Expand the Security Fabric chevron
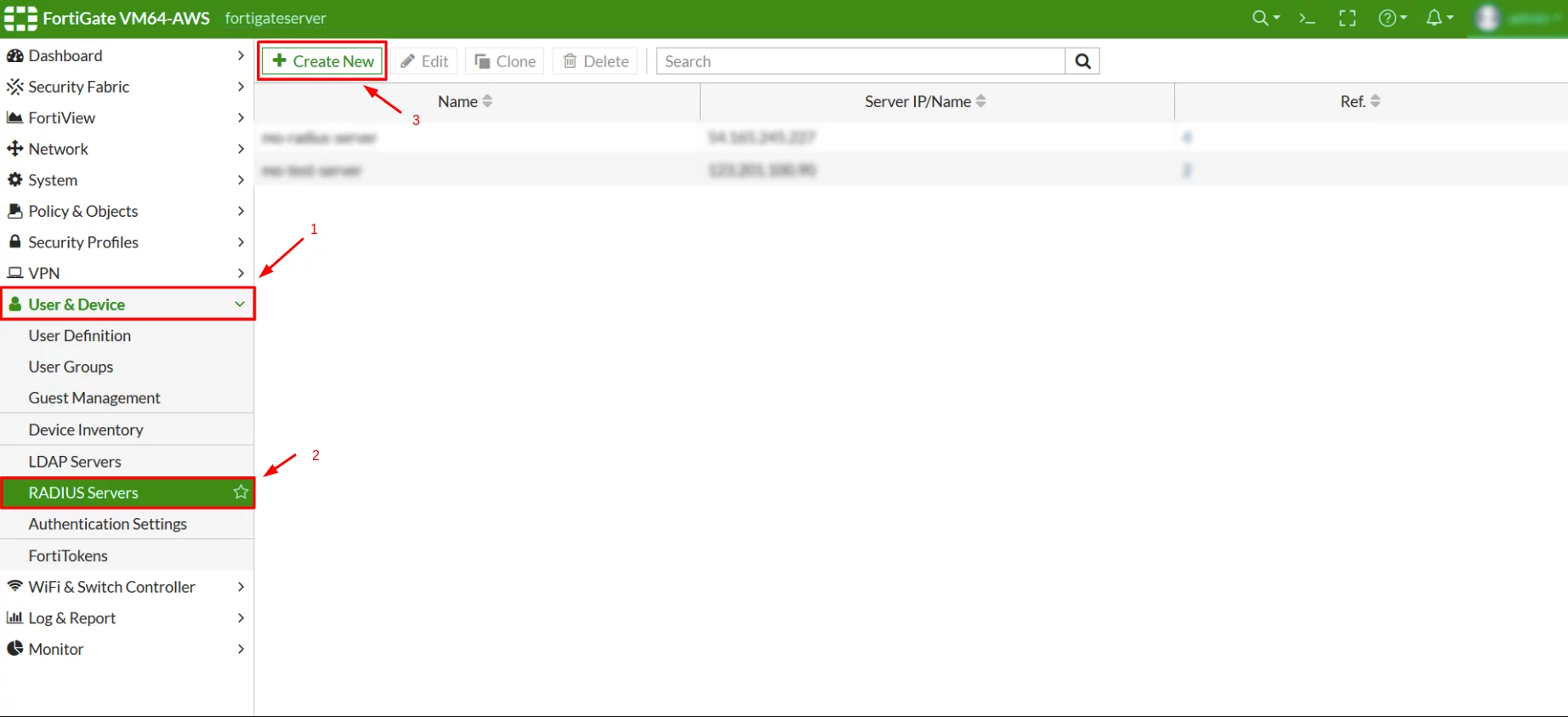This screenshot has height=717, width=1568. [241, 87]
